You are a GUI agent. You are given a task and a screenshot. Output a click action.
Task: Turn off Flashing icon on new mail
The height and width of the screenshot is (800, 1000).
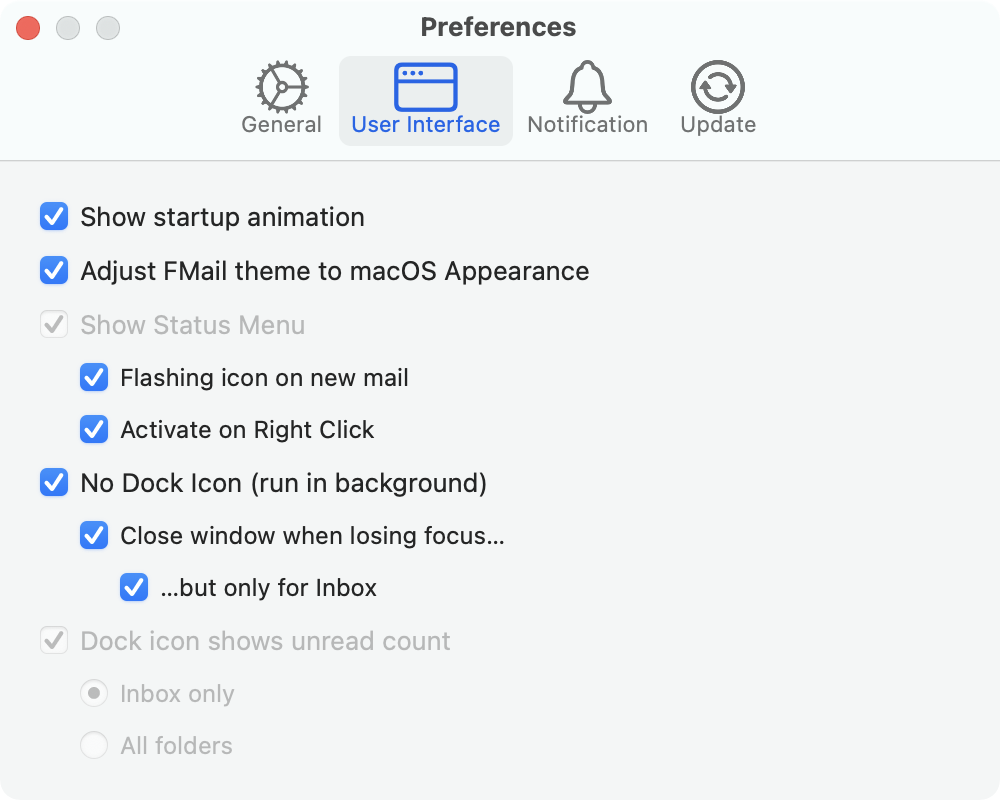(x=94, y=377)
